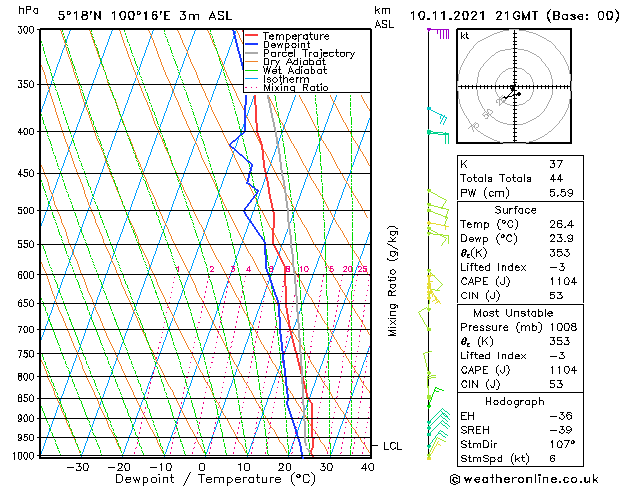
Task: Click the 'kt' label in hodograph
Action: click(465, 36)
